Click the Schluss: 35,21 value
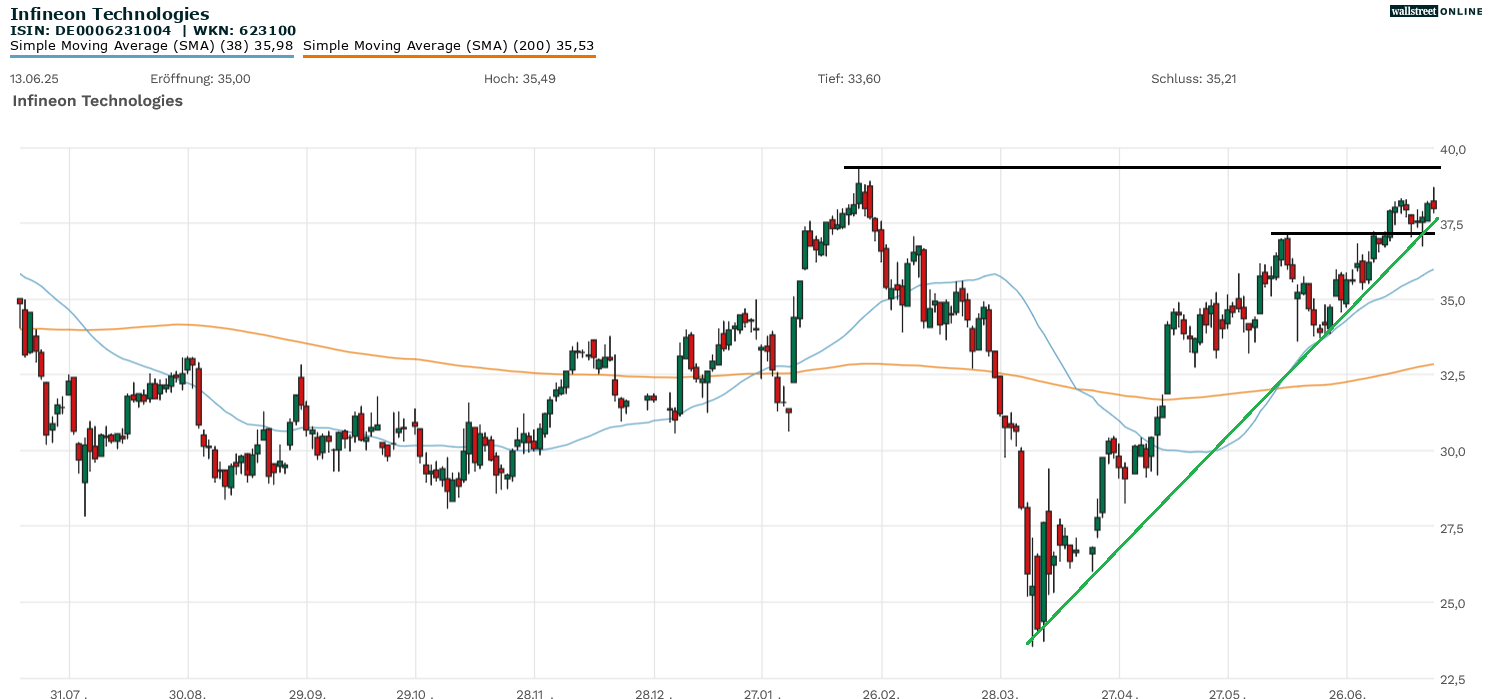Image resolution: width=1490 pixels, height=699 pixels. 1194,79
